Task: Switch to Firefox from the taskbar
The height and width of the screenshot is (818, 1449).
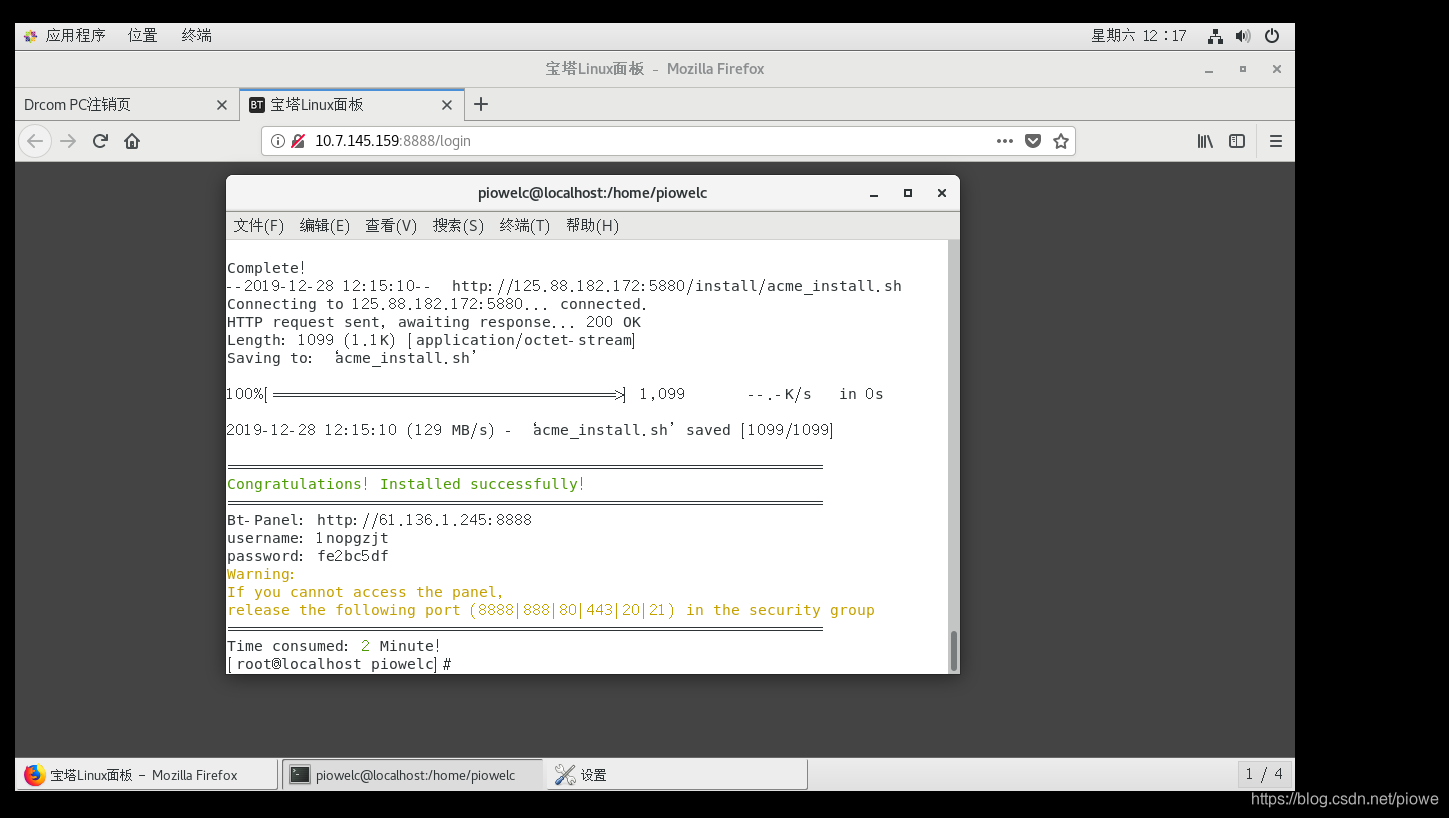Action: tap(147, 775)
